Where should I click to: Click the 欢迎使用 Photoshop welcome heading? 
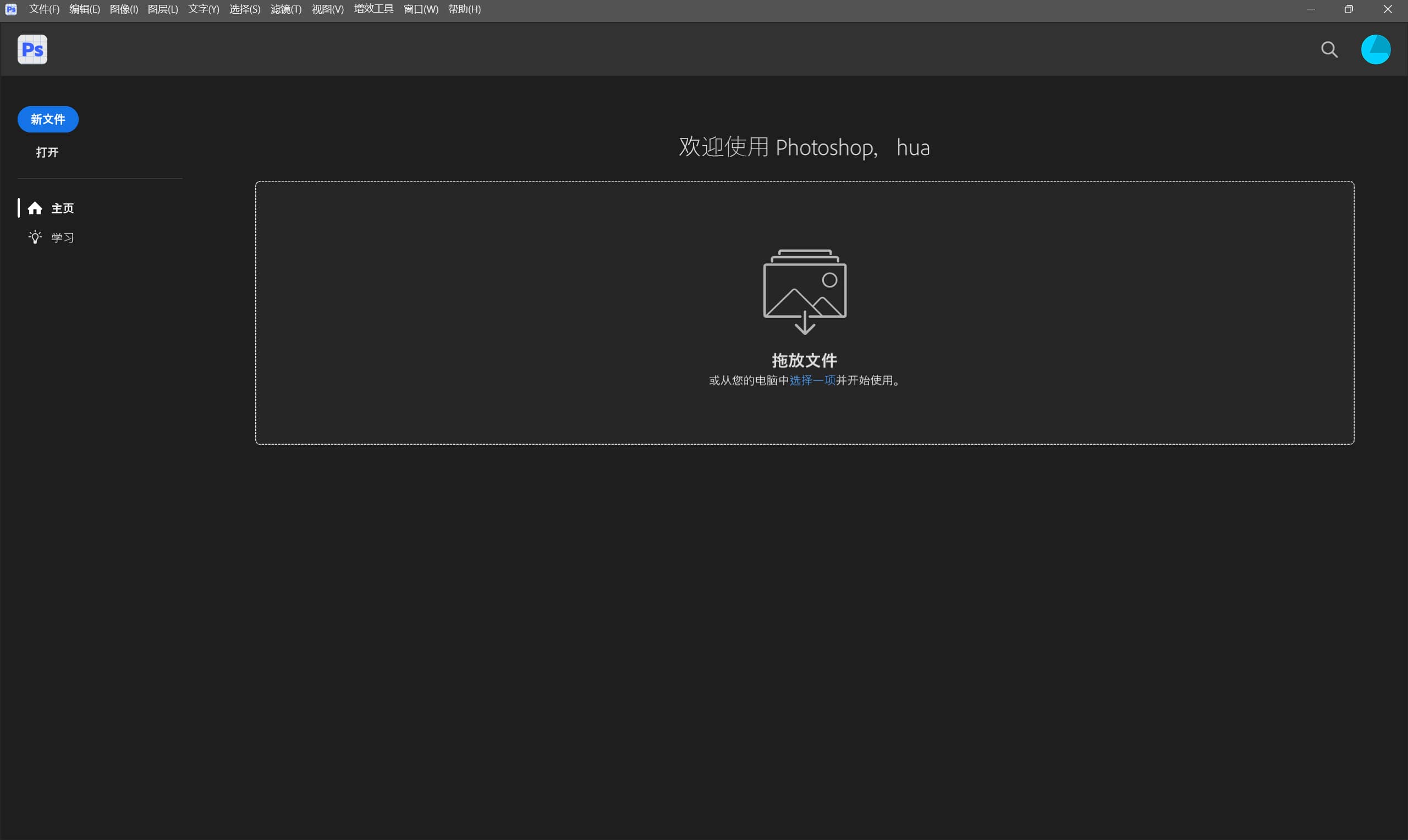(x=804, y=147)
